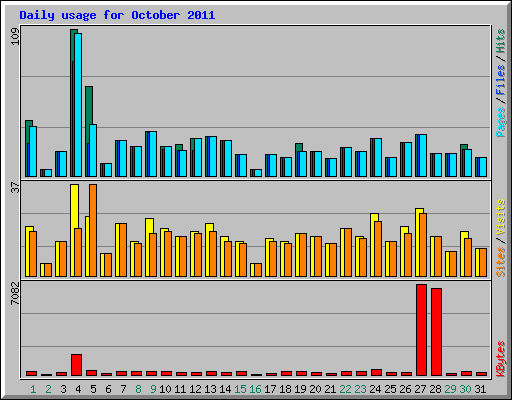Click day 26 on the x-axis
This screenshot has width=512, height=400.
[x=405, y=389]
